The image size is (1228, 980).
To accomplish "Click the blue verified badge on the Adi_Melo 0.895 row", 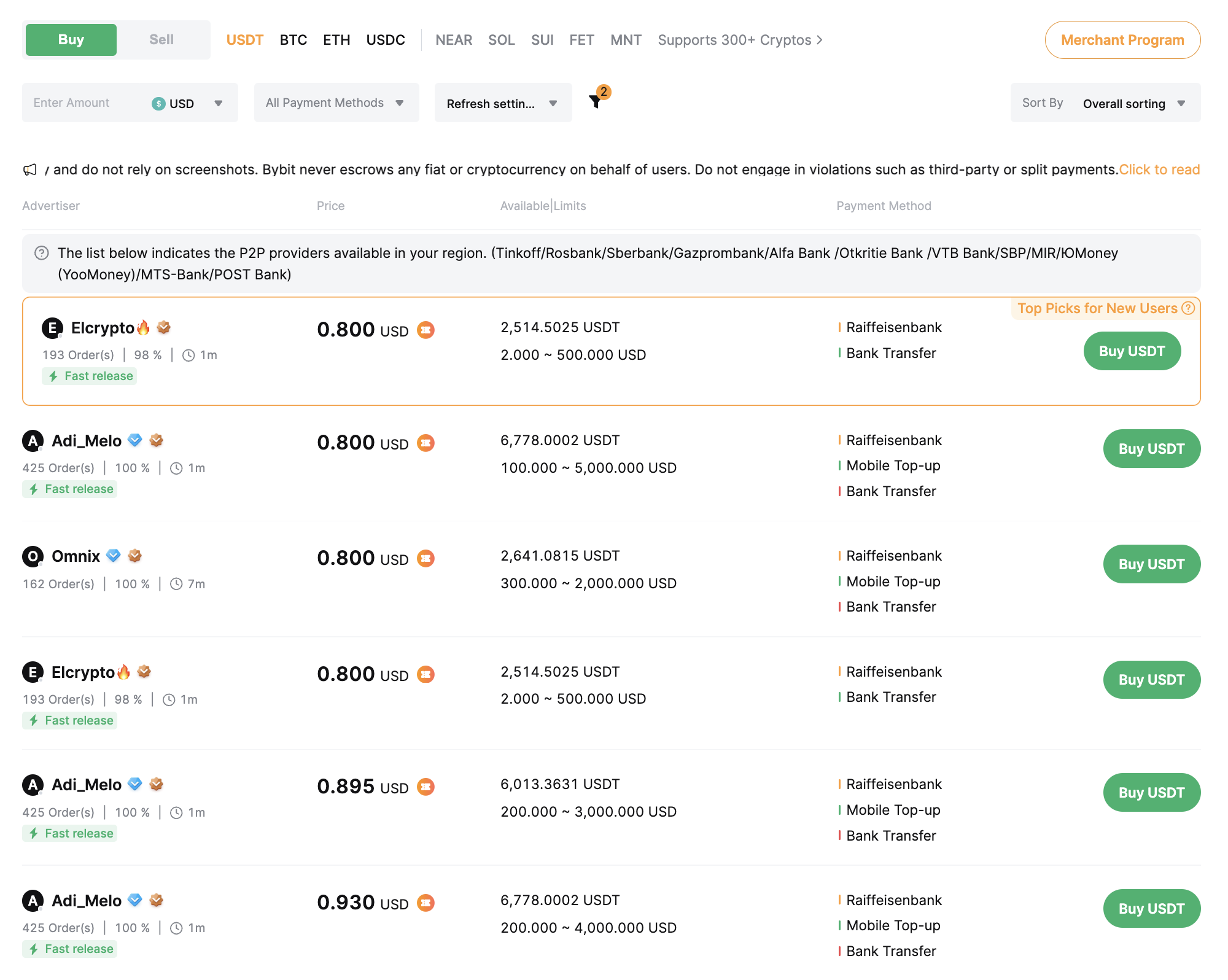I will coord(135,784).
